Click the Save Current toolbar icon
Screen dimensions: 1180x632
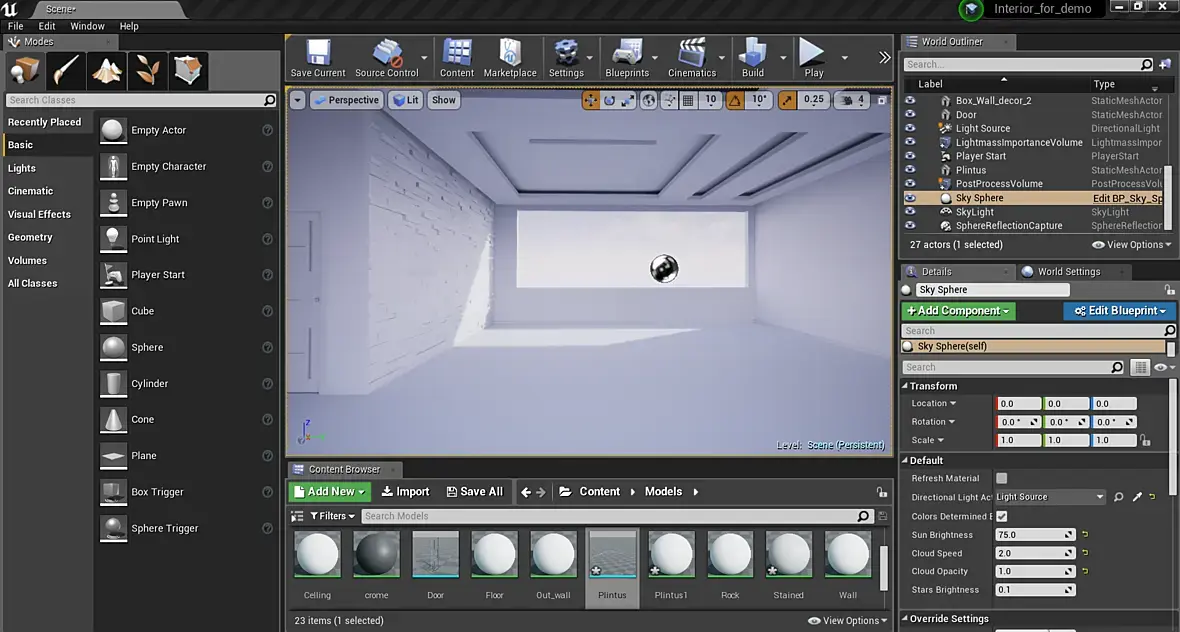tap(318, 59)
